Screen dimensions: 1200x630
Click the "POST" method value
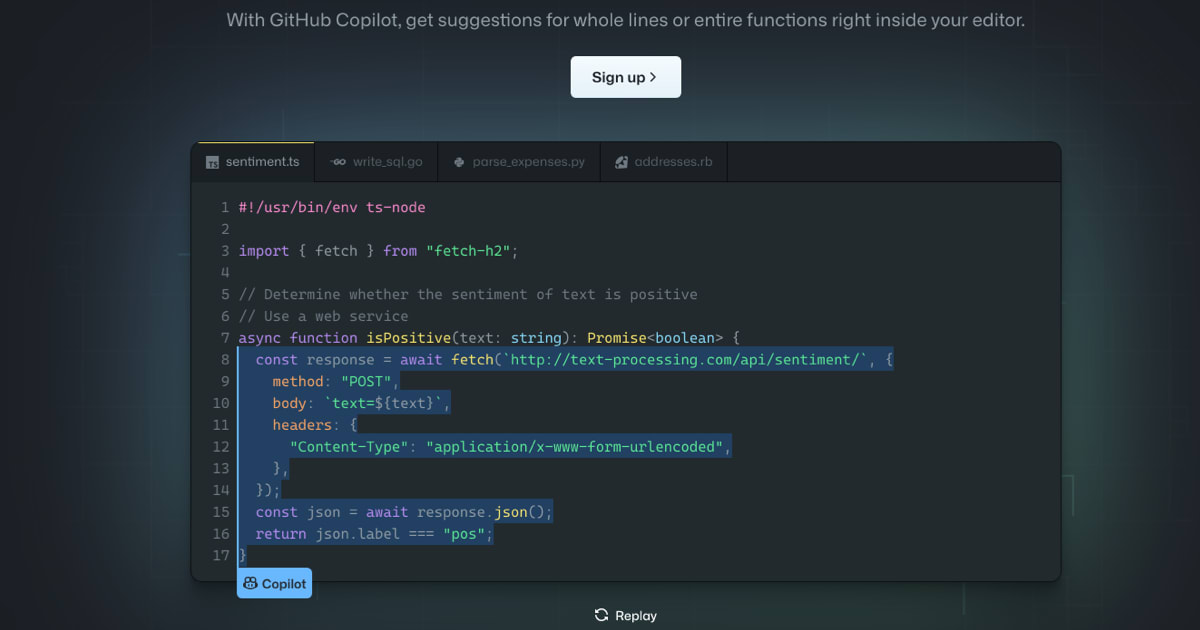click(x=366, y=382)
